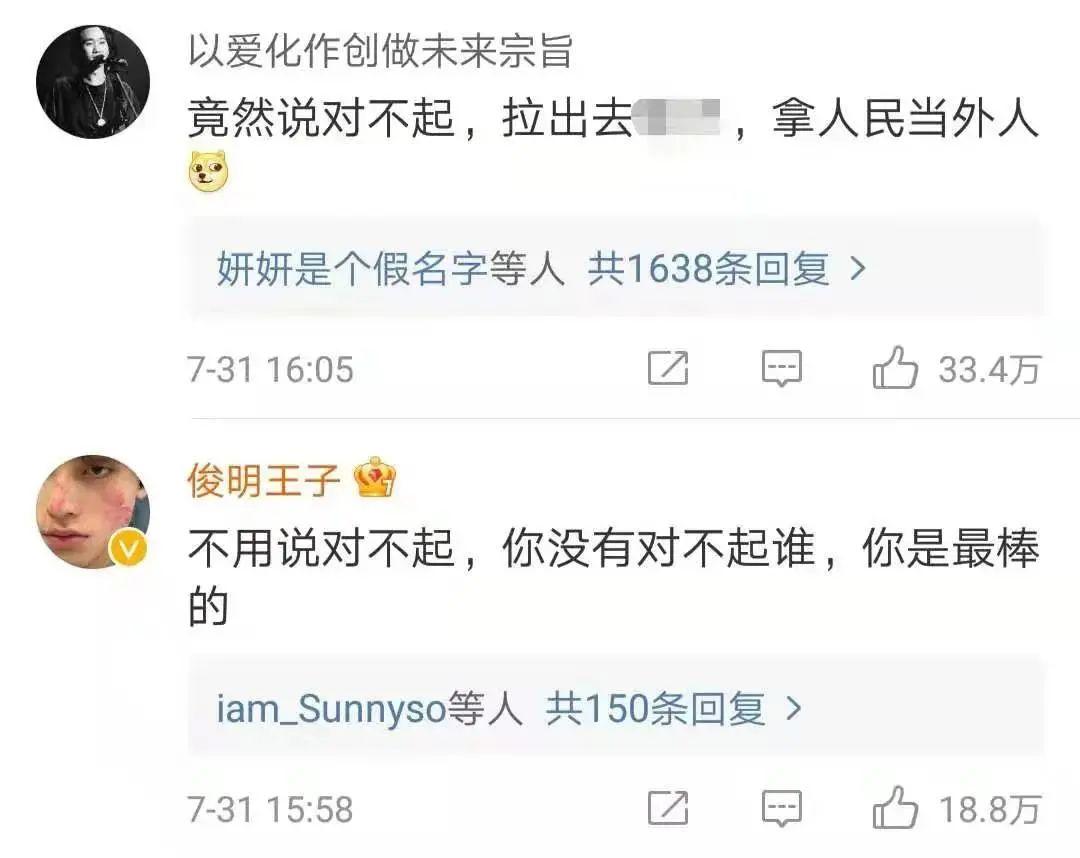Expand replies using the arrow after 共1638条回复

tap(857, 269)
